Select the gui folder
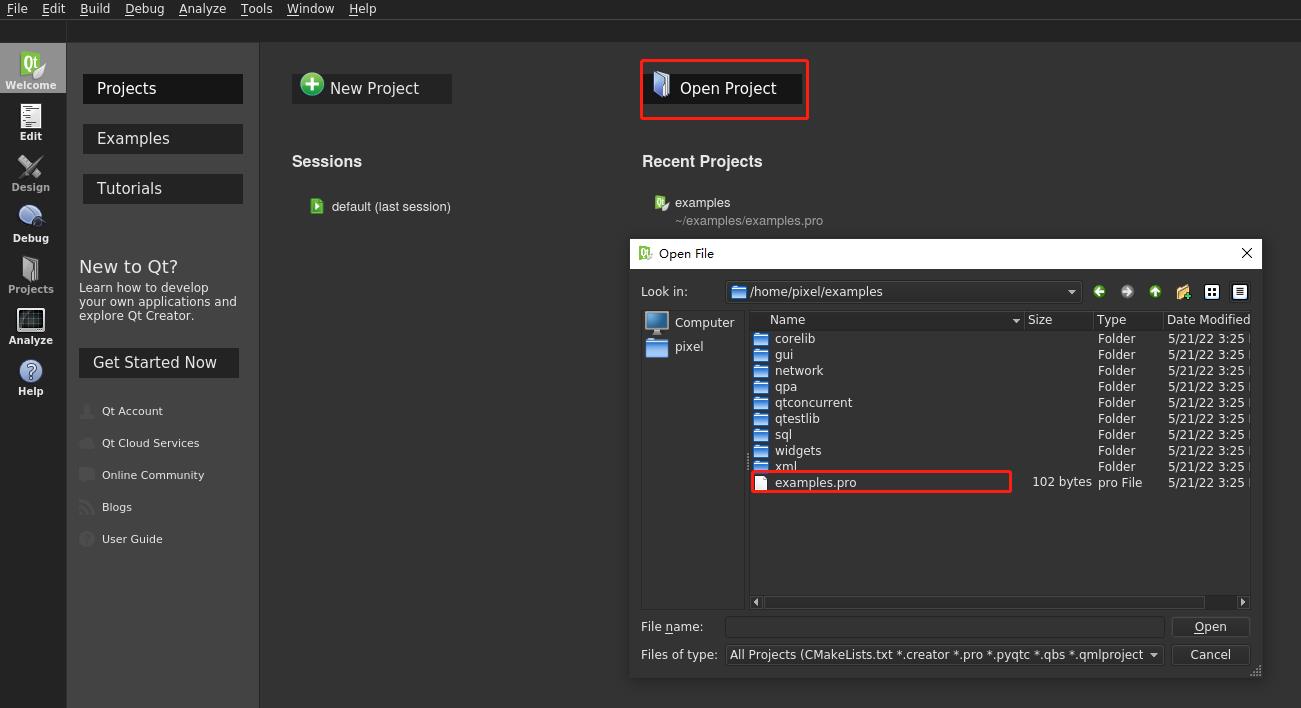Screen dimensions: 1301x708 tap(783, 354)
